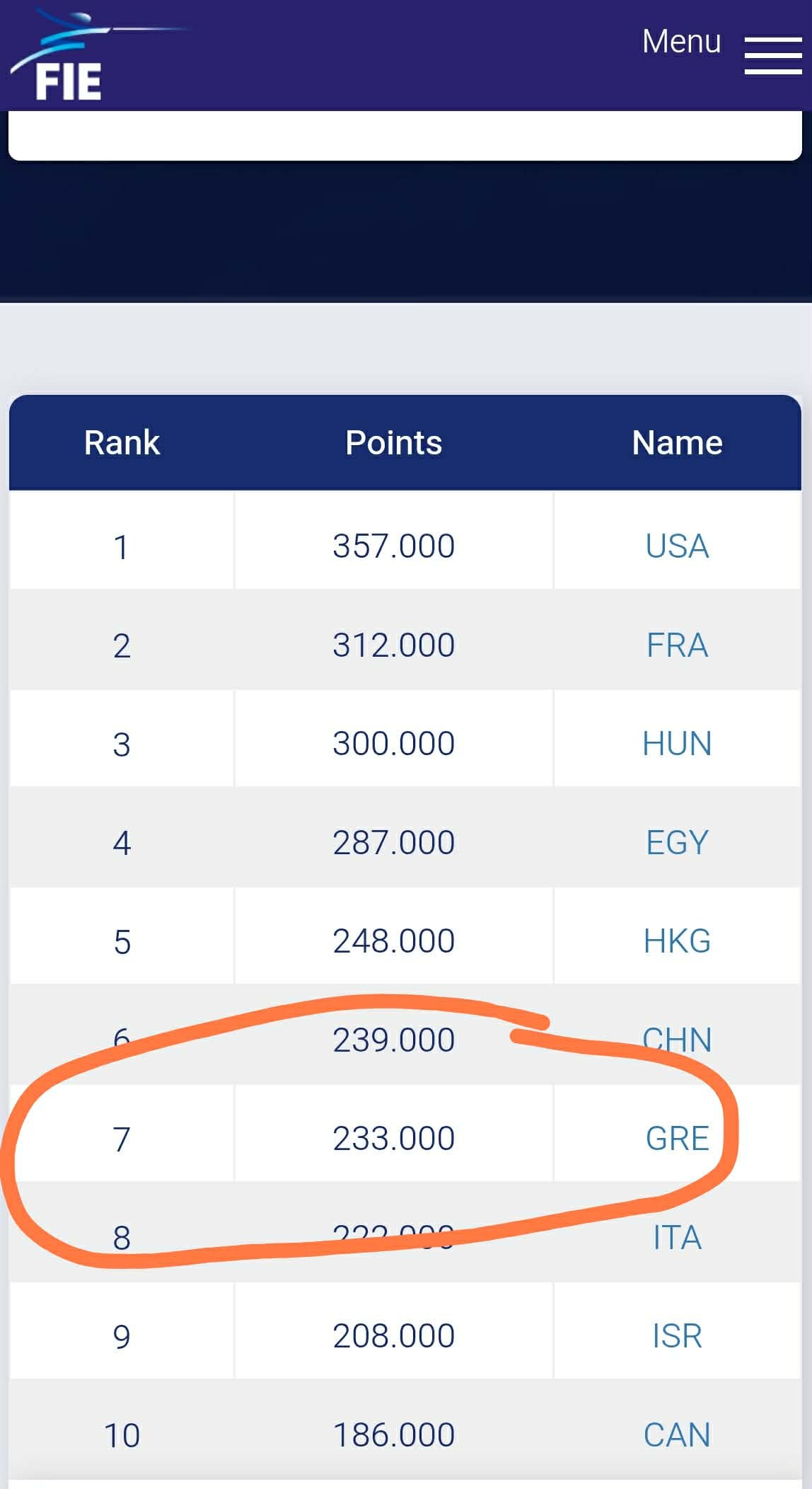
Task: Open the CHN team link
Action: (x=677, y=1040)
